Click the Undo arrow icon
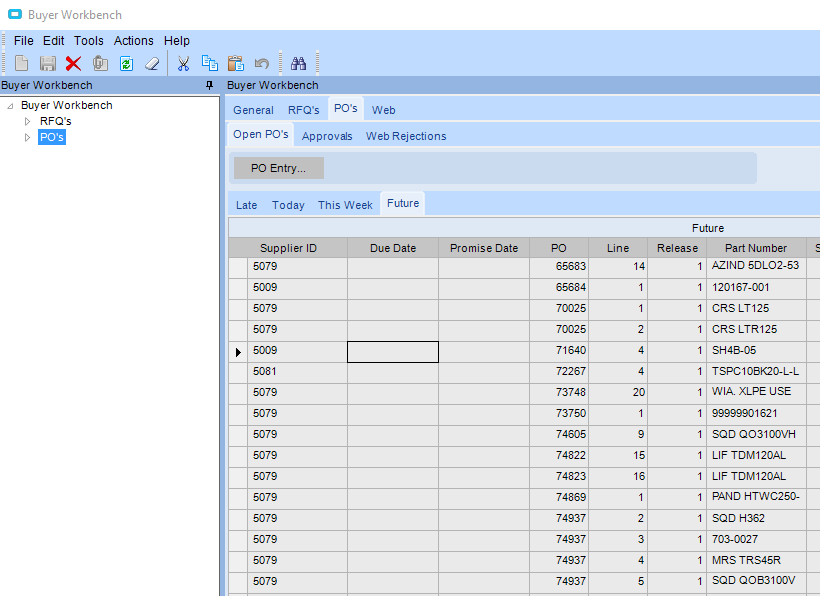The image size is (820, 596). 261,63
